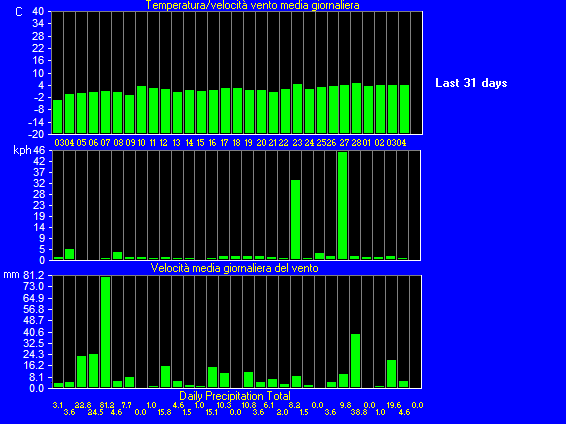
Task: Click the 46 value on wind axis
Action: tap(39, 150)
